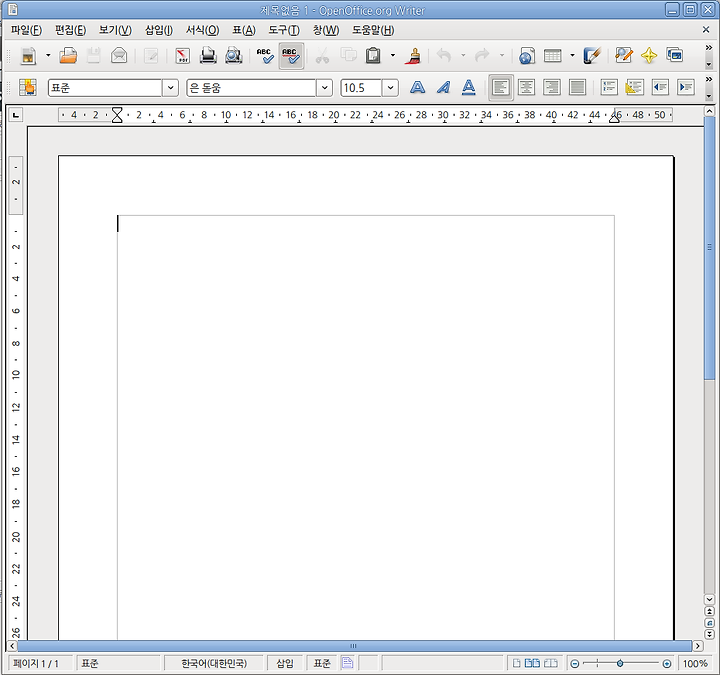Open a file with the folder icon
Screen dimensions: 720x675
click(x=68, y=56)
